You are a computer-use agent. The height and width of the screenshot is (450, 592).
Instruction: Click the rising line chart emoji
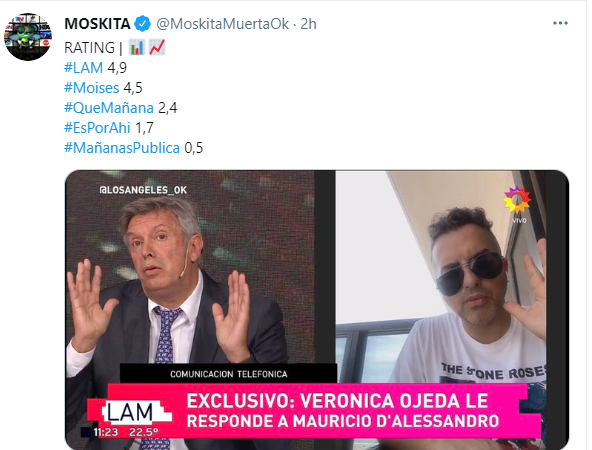[157, 48]
